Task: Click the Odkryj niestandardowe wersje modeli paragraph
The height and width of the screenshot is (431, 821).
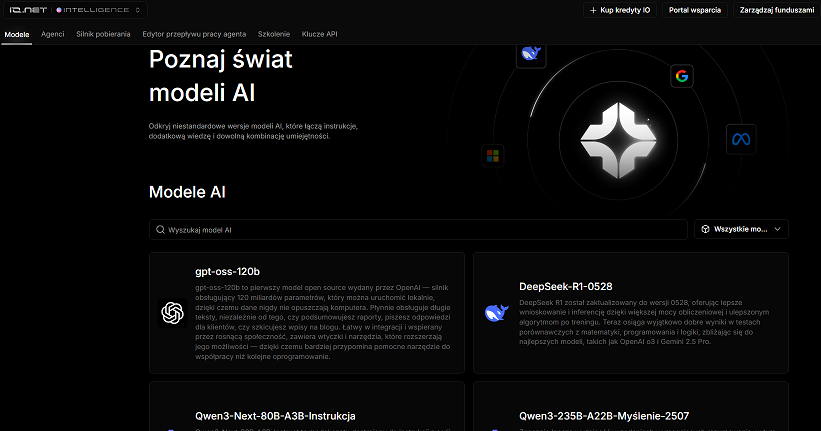Action: 253,131
